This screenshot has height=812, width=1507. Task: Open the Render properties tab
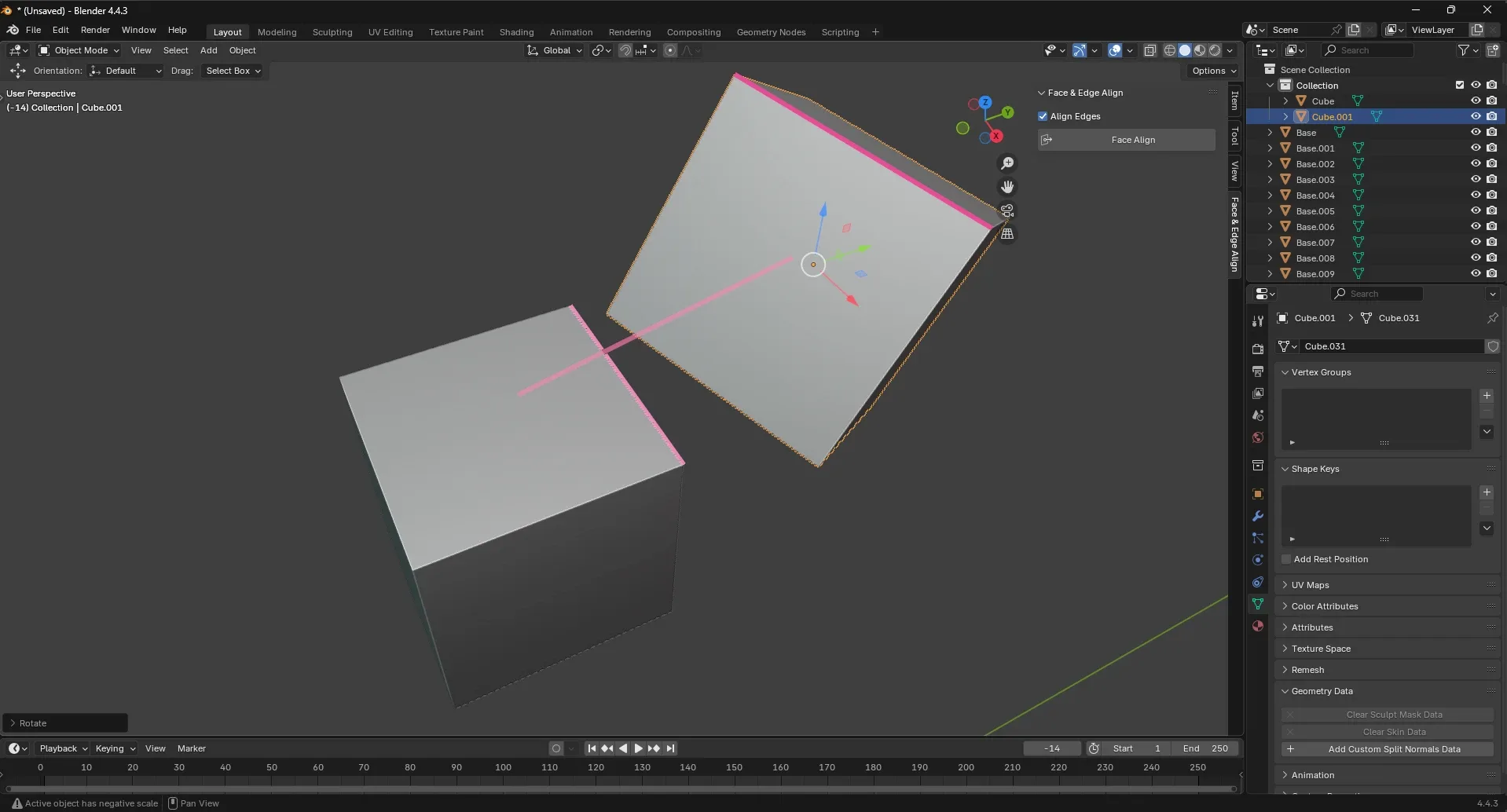point(1258,349)
